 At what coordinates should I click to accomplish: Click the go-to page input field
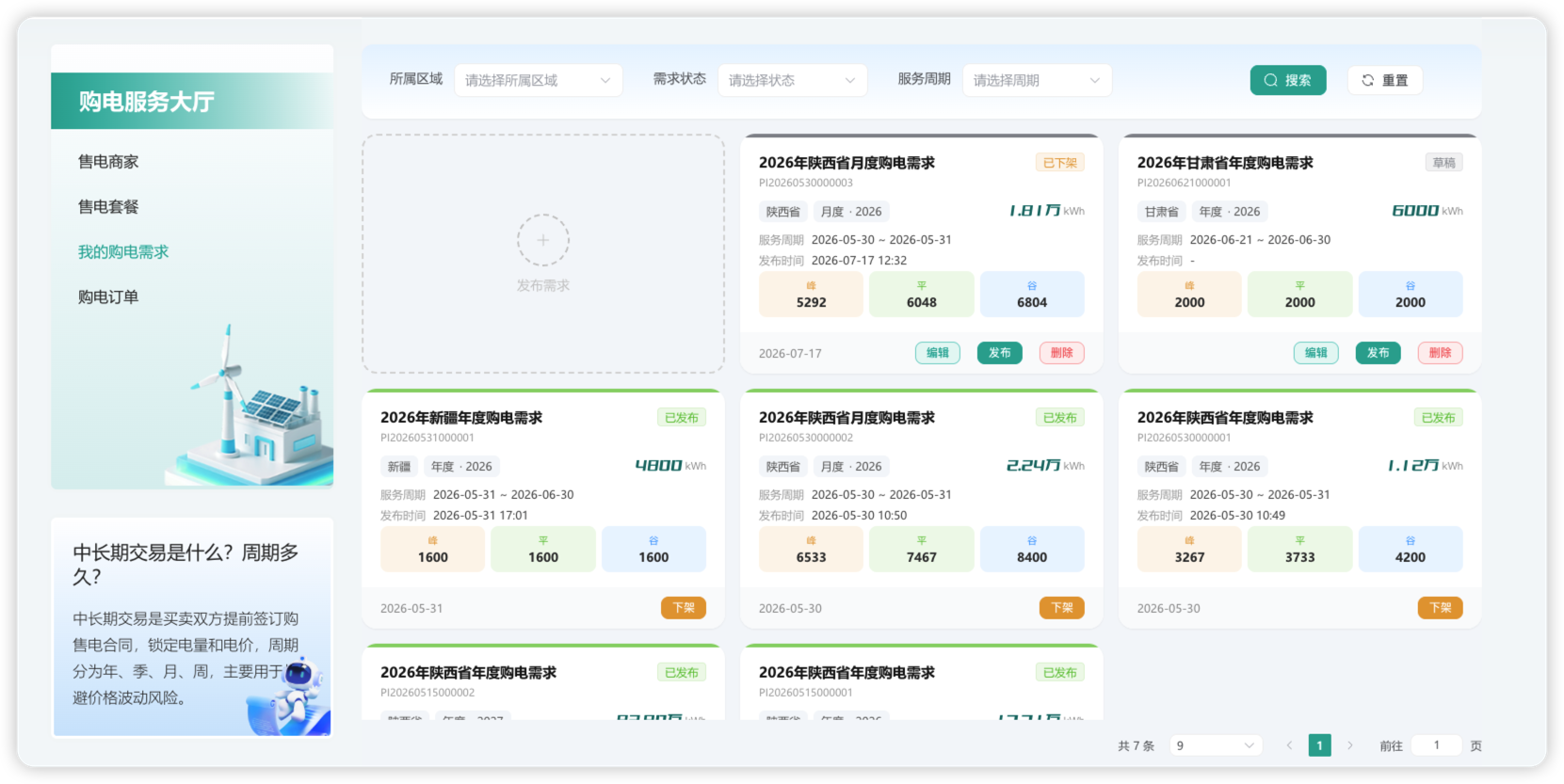[1436, 745]
